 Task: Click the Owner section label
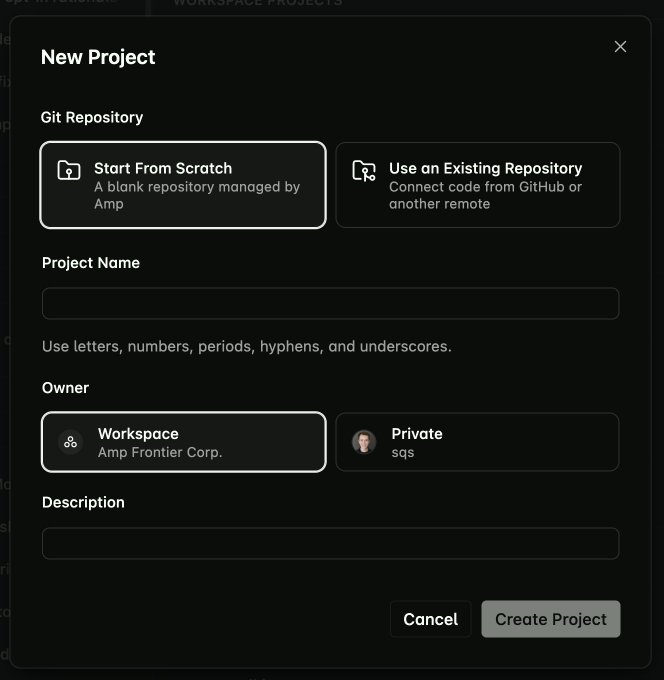pyautogui.click(x=65, y=388)
